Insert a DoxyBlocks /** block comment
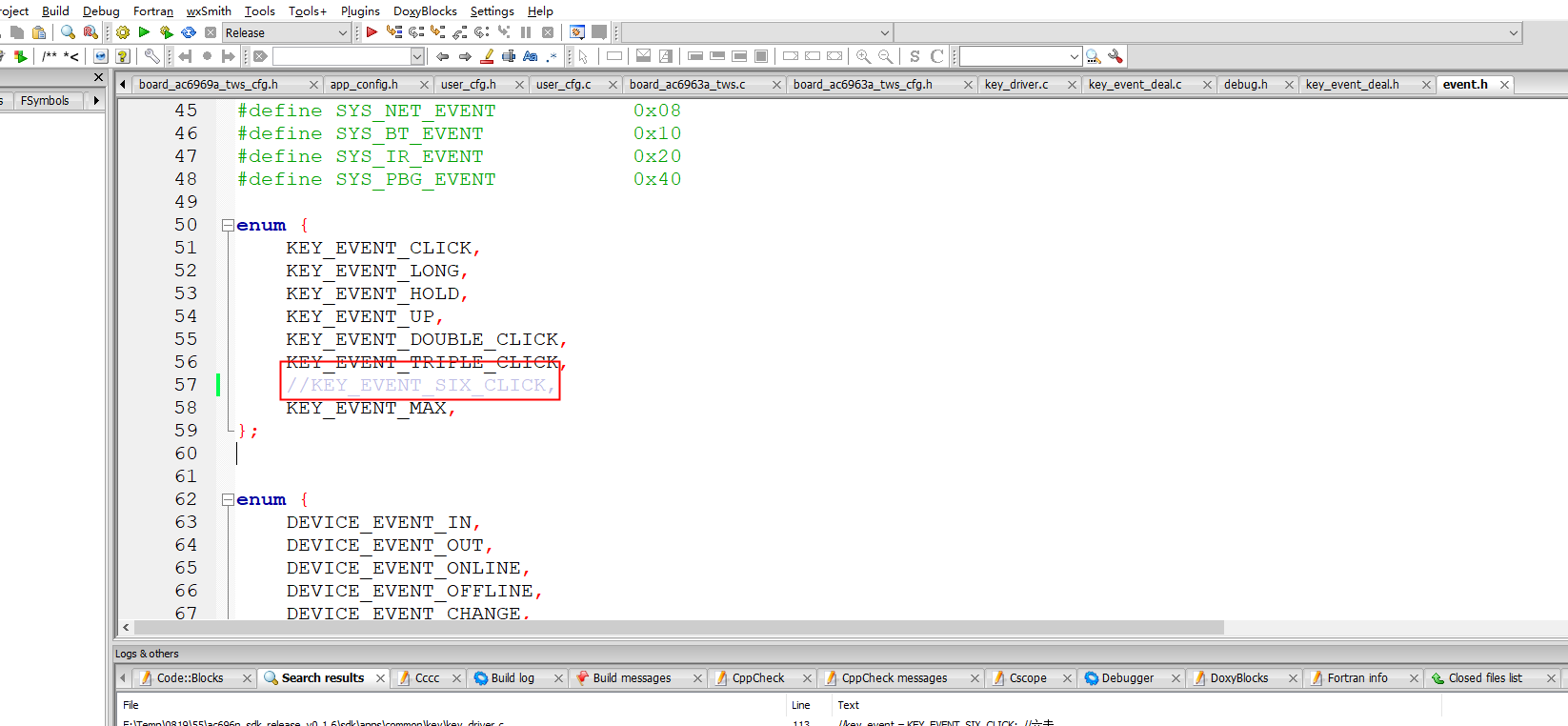 click(x=50, y=56)
